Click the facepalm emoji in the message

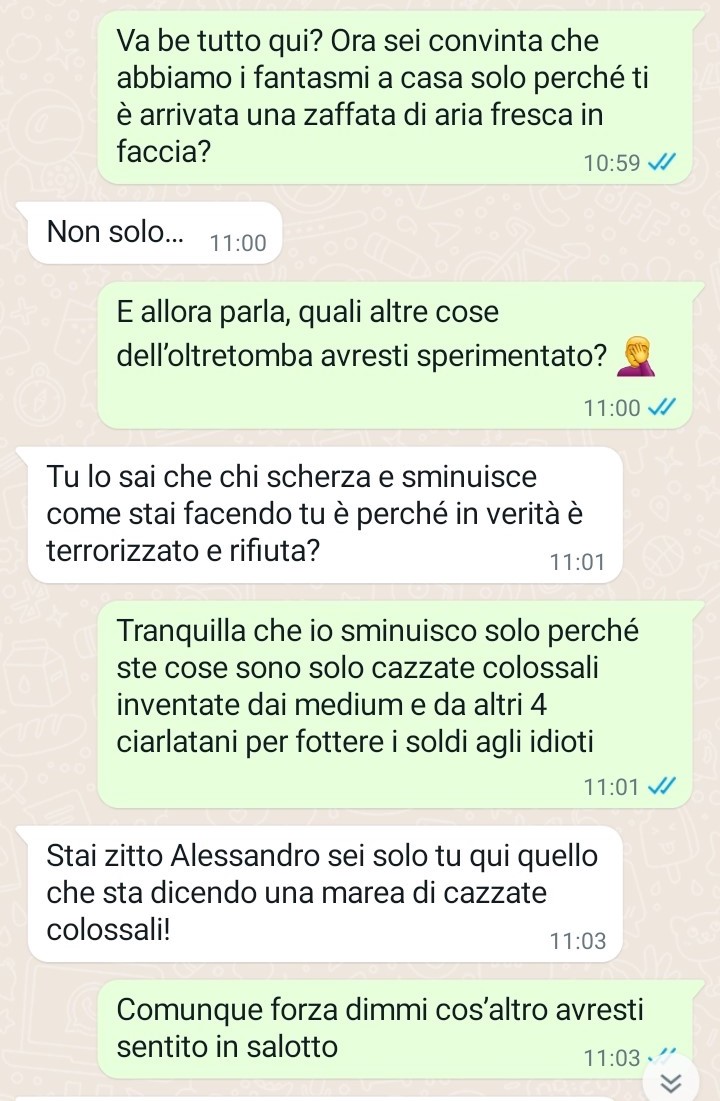coord(636,357)
